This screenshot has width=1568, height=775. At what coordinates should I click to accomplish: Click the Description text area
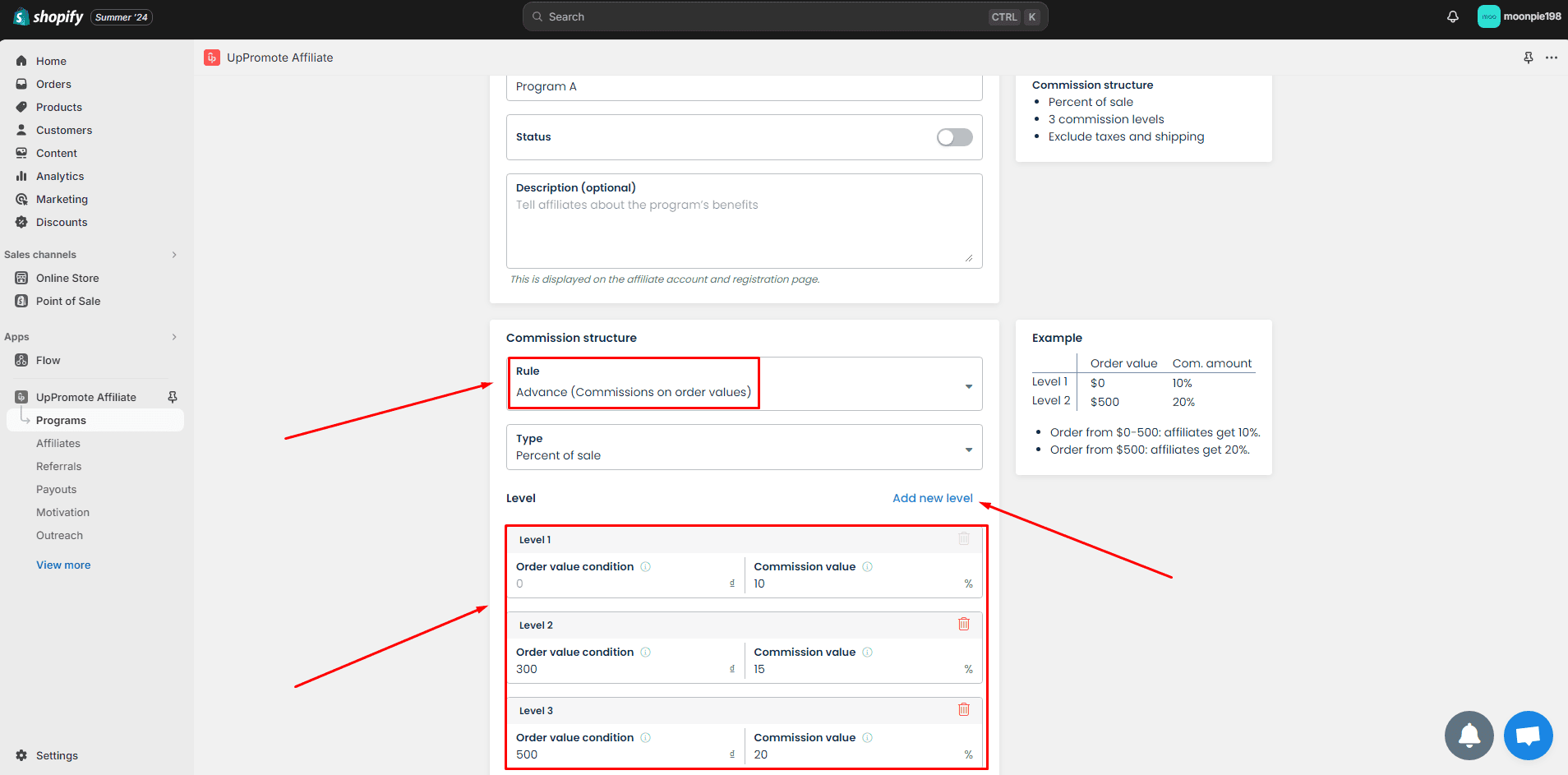coord(745,221)
